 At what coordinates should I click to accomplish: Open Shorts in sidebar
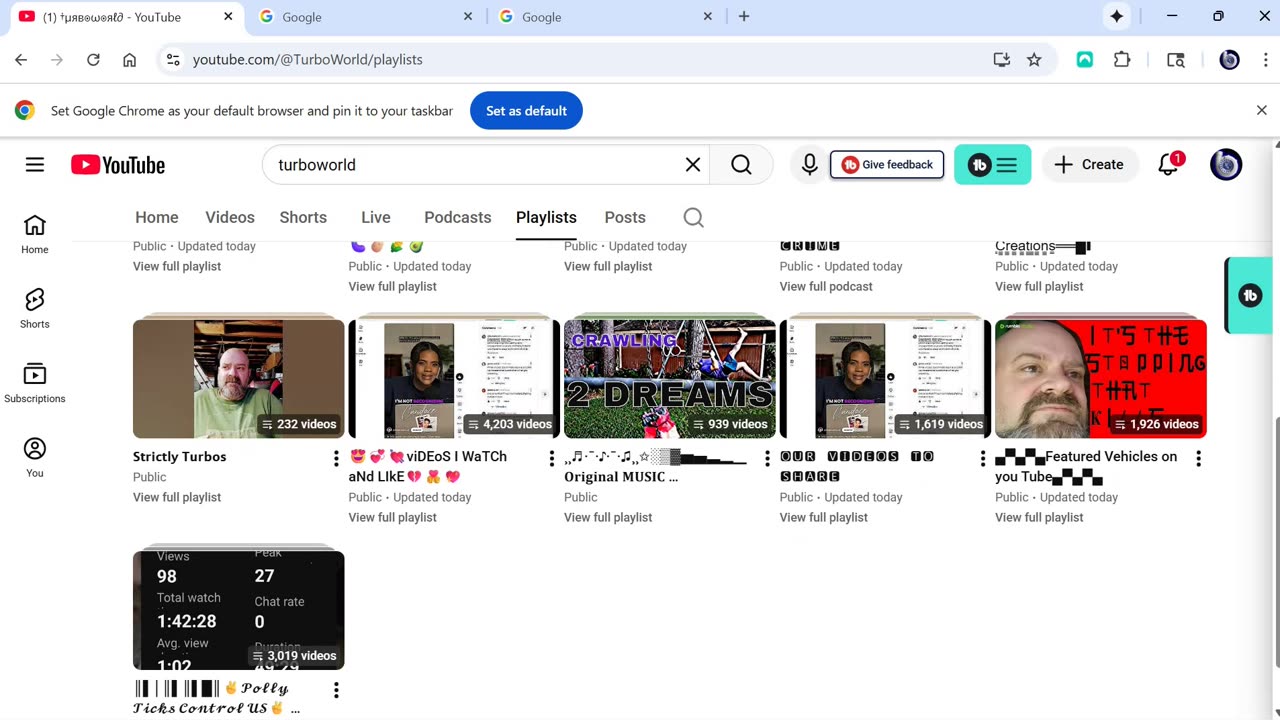click(x=35, y=308)
